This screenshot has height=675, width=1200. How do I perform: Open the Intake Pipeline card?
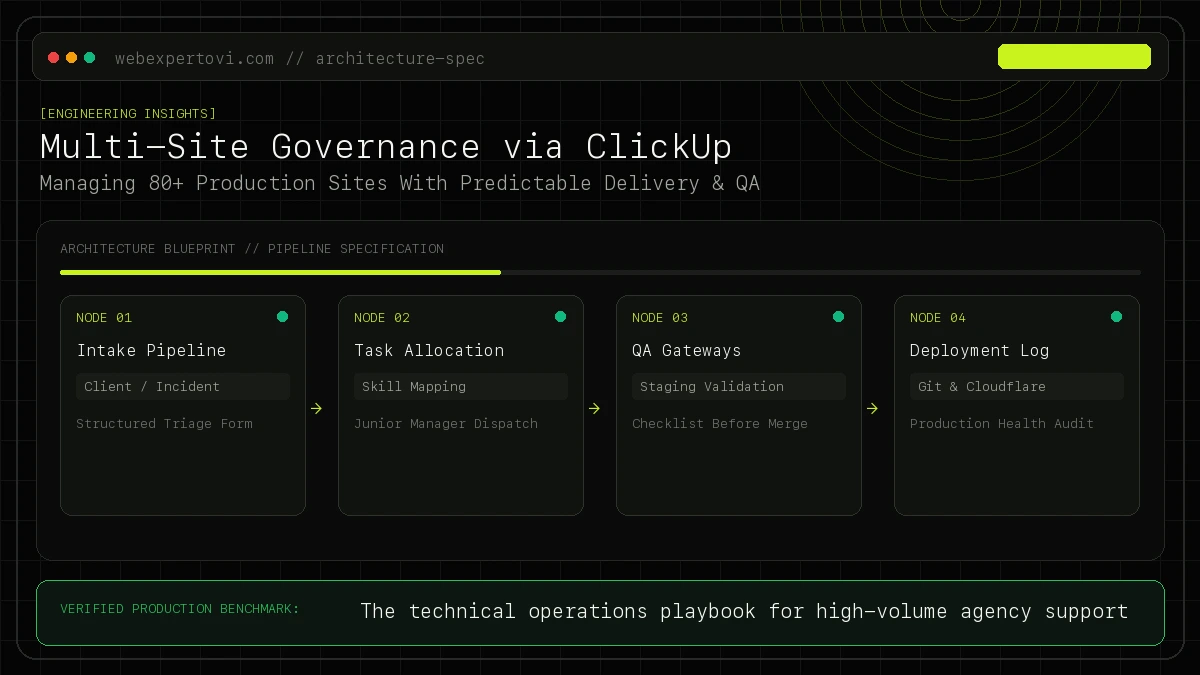pyautogui.click(x=183, y=405)
